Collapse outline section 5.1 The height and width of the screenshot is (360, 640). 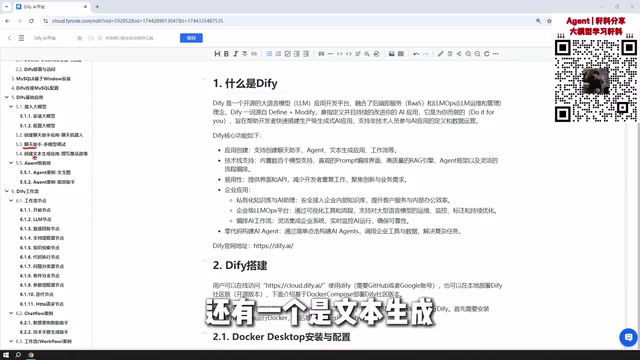click(11, 107)
